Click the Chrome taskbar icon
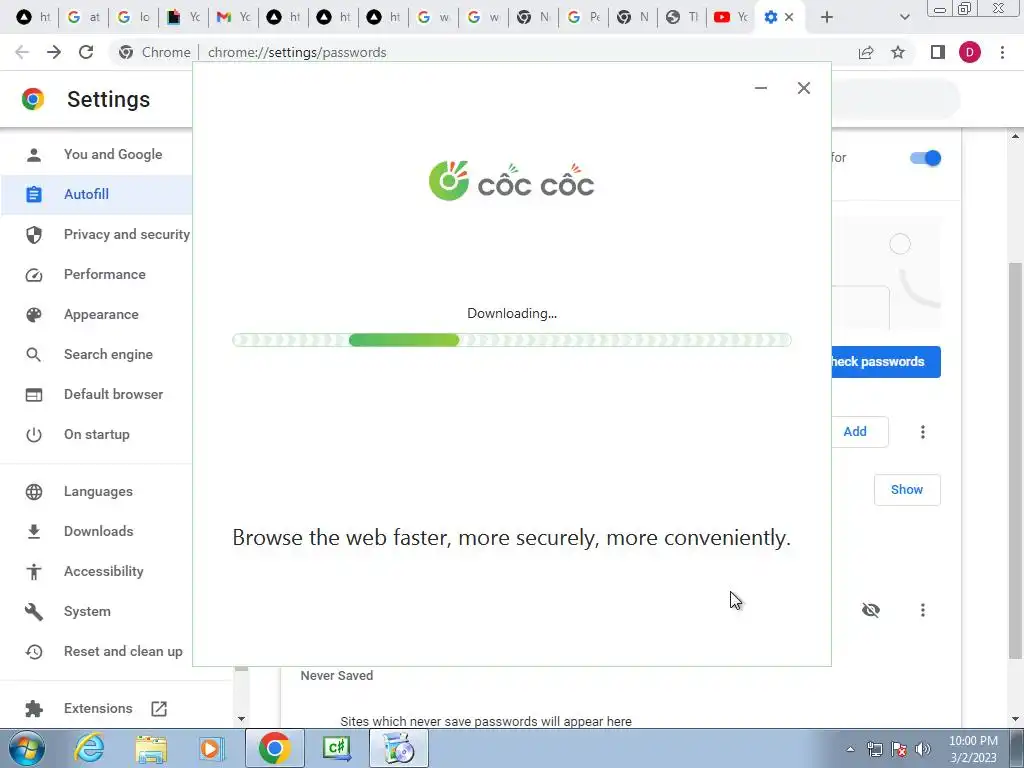This screenshot has height=768, width=1024. click(275, 748)
